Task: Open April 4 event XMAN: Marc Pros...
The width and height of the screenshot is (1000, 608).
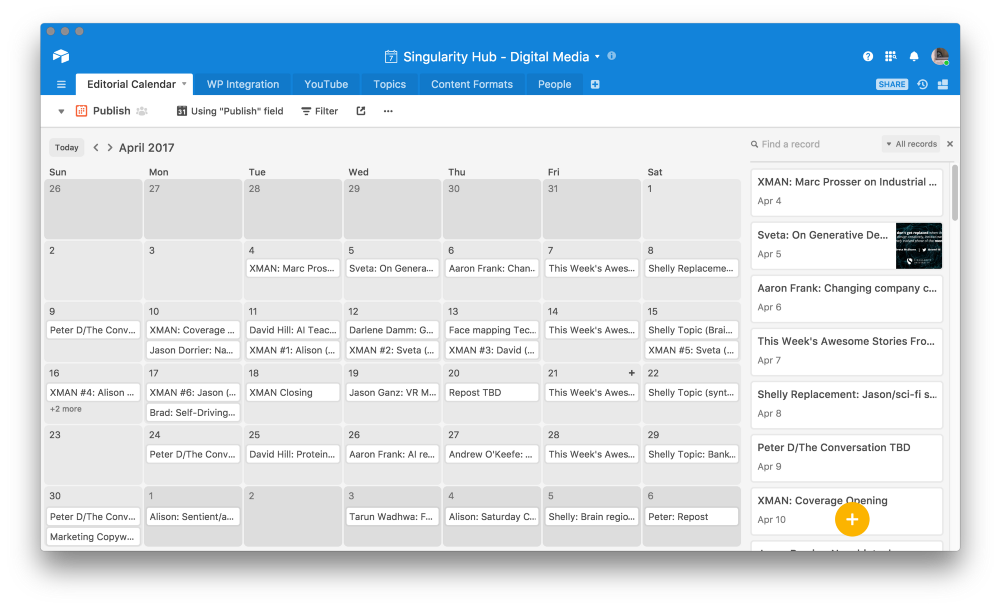Action: (293, 269)
